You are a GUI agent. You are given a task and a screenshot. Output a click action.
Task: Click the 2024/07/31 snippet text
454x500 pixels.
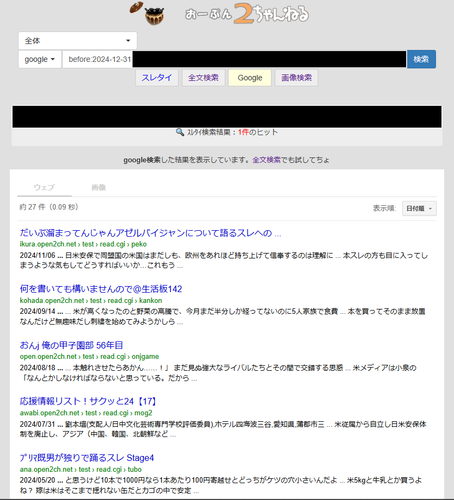click(x=223, y=429)
